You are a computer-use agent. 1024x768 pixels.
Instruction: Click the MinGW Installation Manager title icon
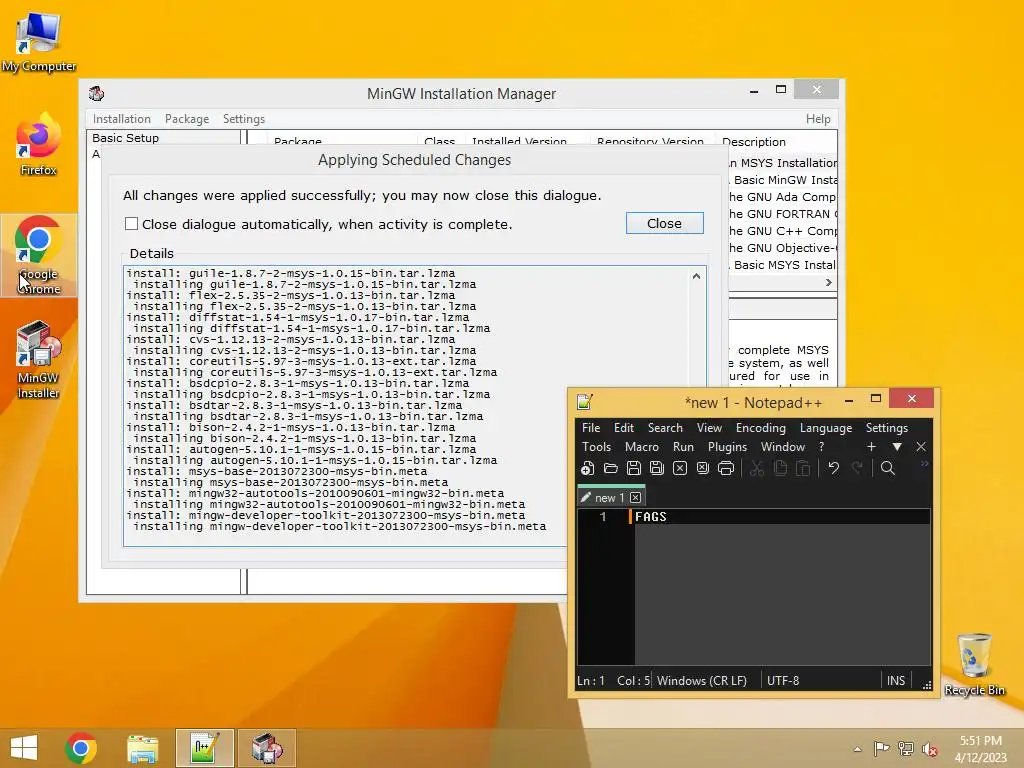point(97,93)
